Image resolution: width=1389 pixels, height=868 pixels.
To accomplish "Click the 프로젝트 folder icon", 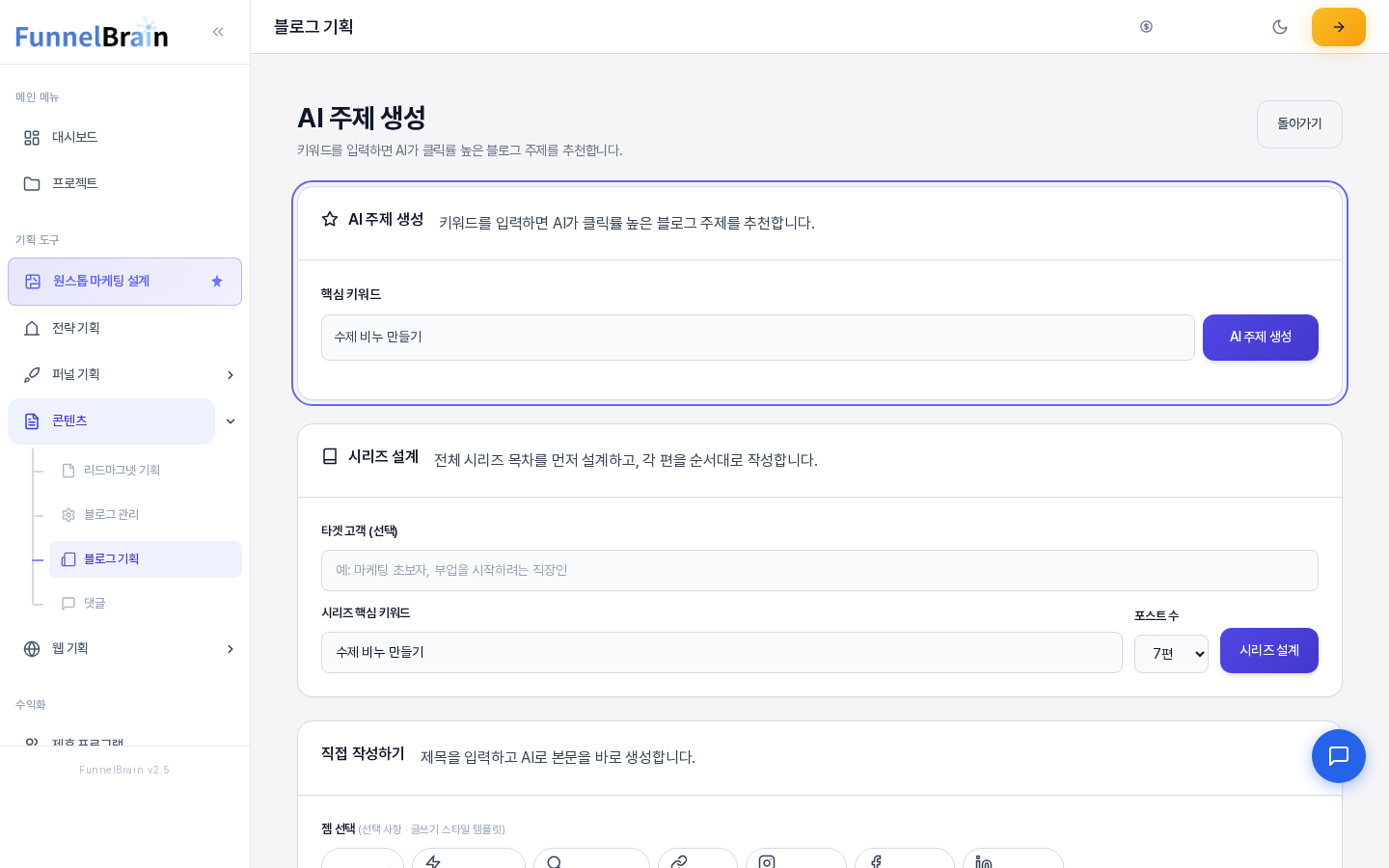I will tap(32, 184).
